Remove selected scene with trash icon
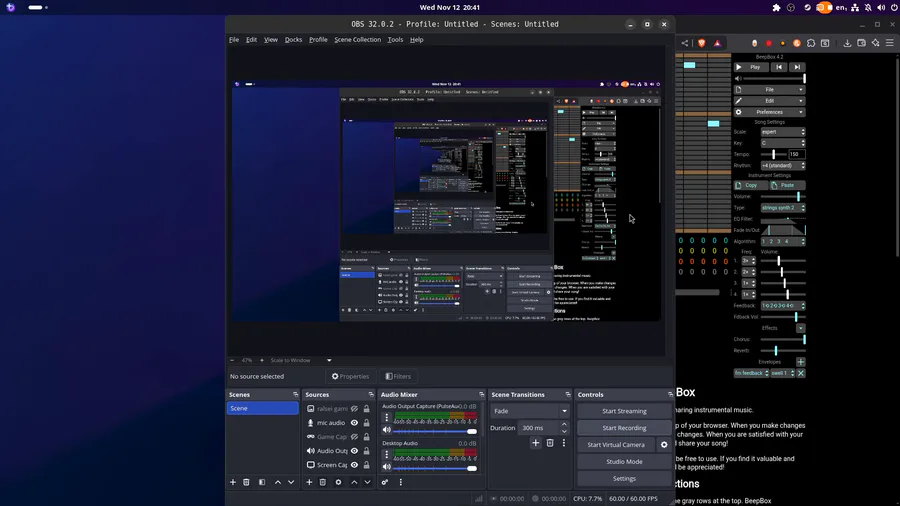Viewport: 900px width, 506px height. [247, 482]
